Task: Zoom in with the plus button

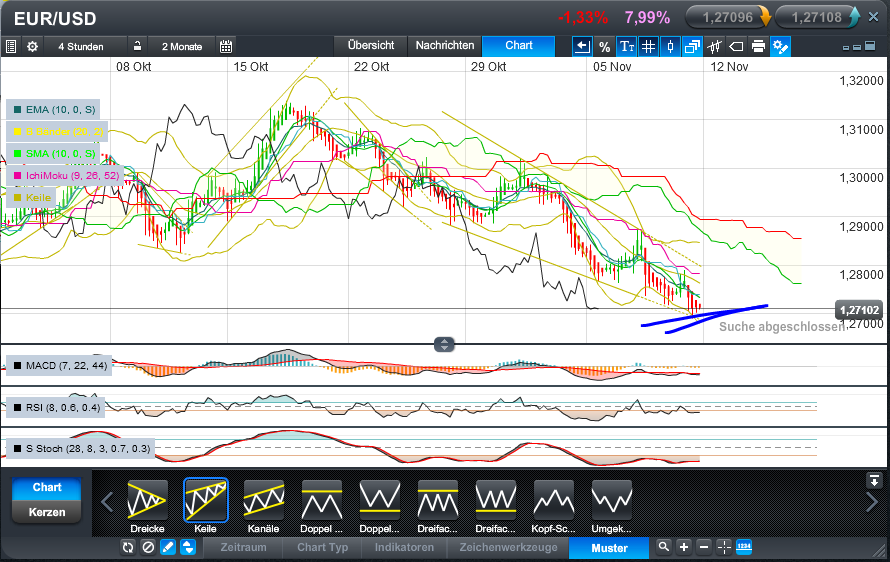Action: click(684, 547)
